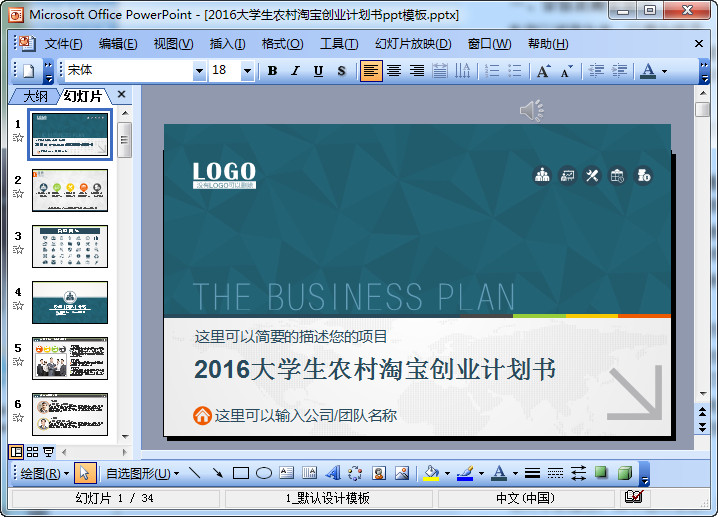Click the change text direction icon
The width and height of the screenshot is (718, 517).
462,71
